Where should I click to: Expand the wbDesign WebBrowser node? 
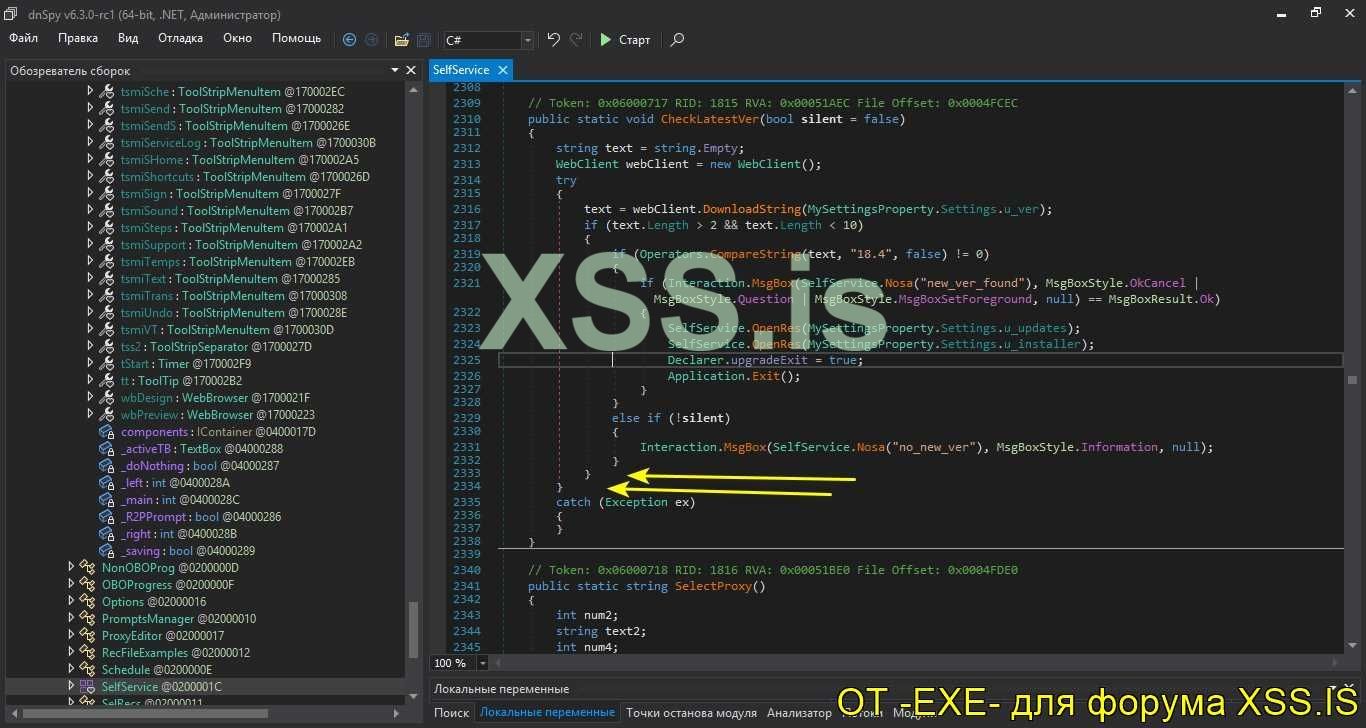[90, 398]
